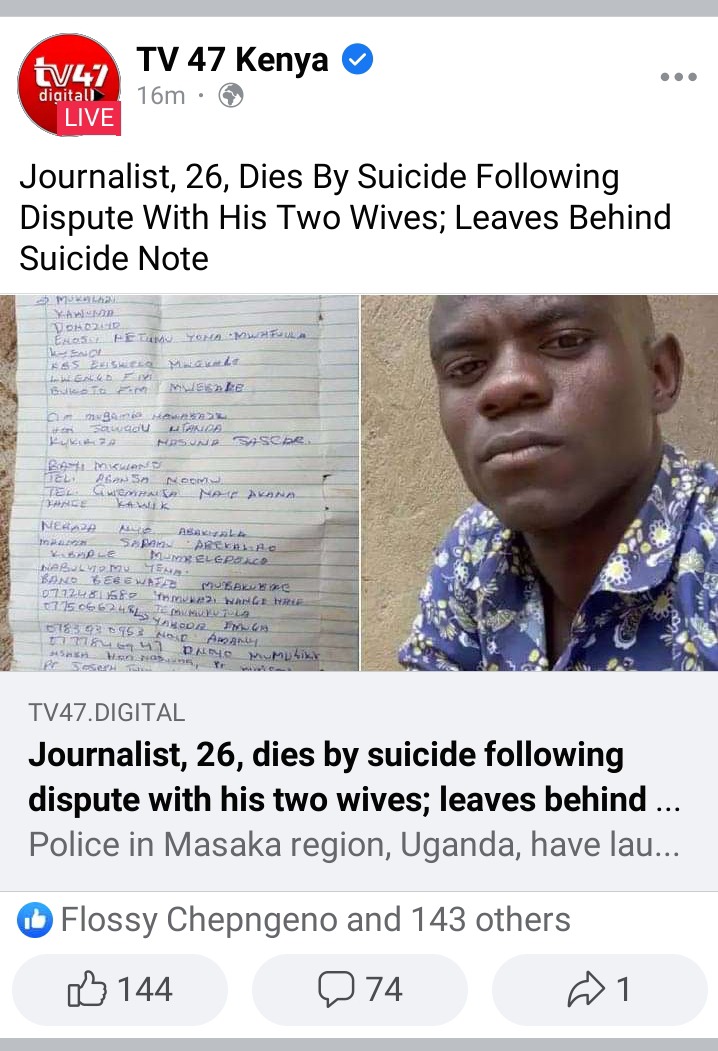Like the post with thumbs-up button
This screenshot has height=1051, width=718.
(120, 989)
